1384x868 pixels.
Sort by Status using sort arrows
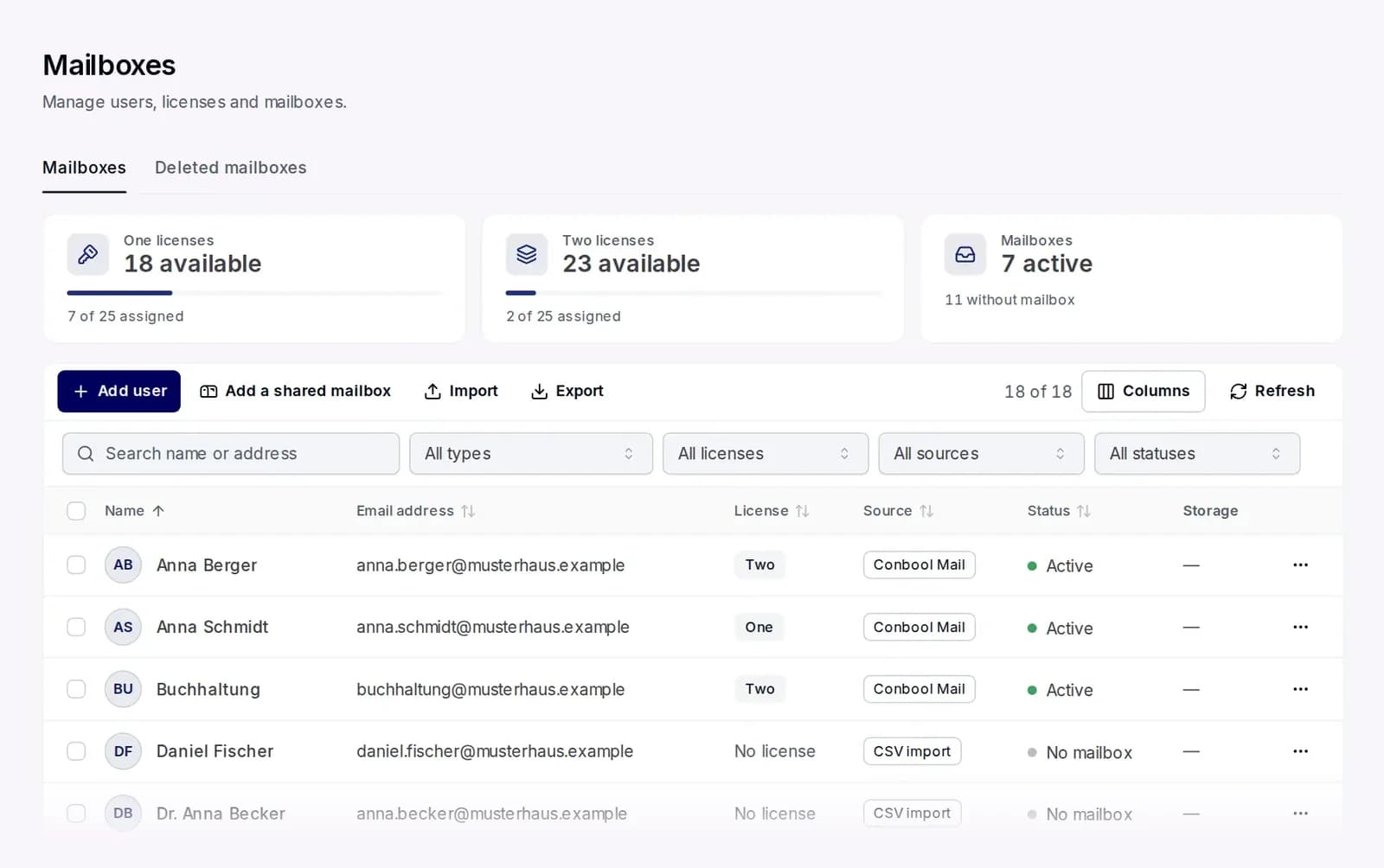1084,511
